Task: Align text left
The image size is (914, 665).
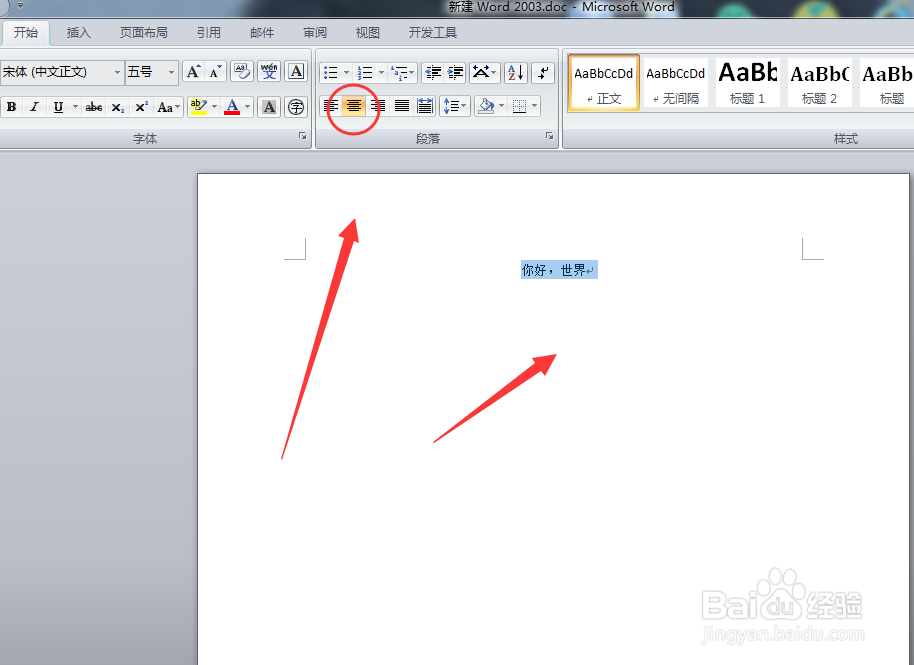Action: pos(331,106)
